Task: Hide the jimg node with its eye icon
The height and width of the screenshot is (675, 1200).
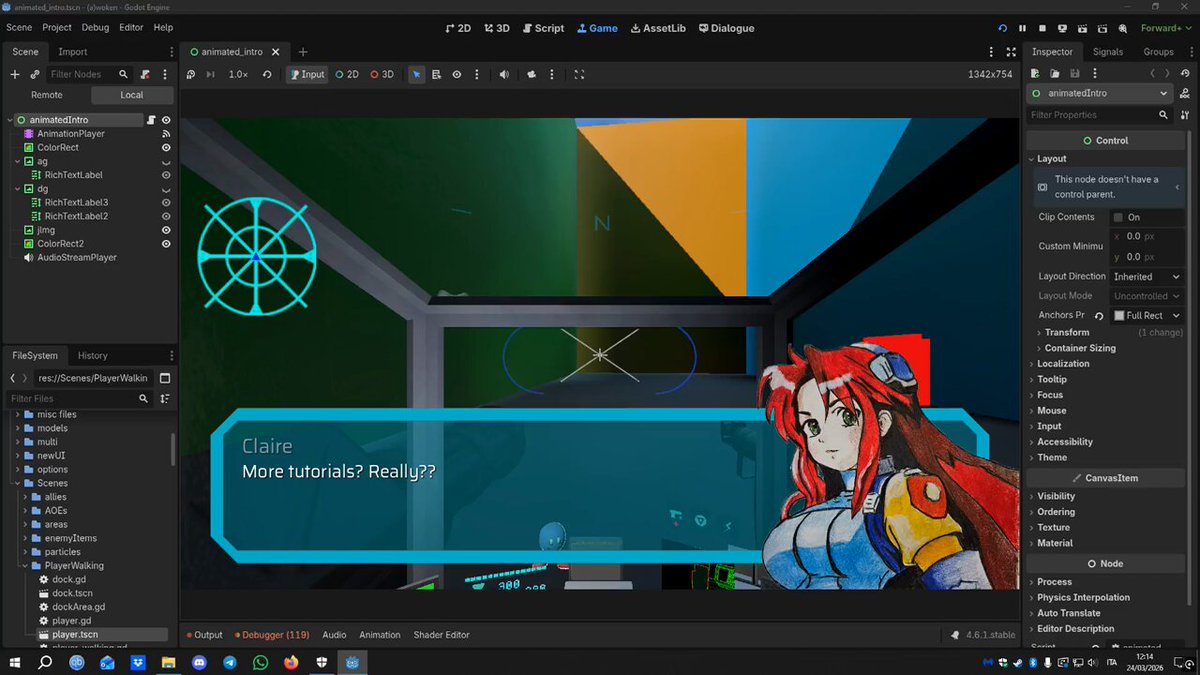Action: click(x=166, y=230)
